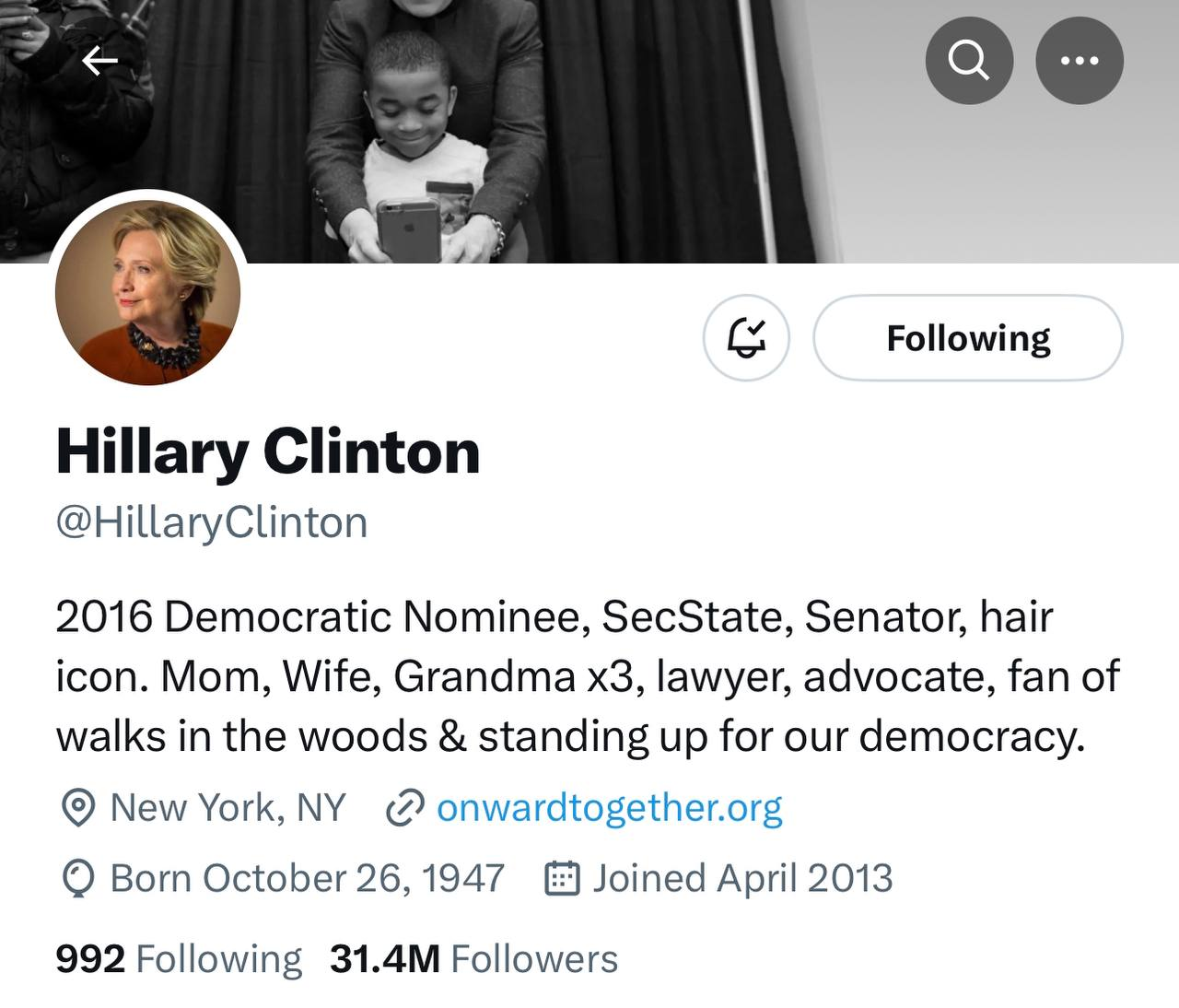This screenshot has width=1179, height=1008.
Task: Click the Following button to unfollow
Action: [967, 338]
